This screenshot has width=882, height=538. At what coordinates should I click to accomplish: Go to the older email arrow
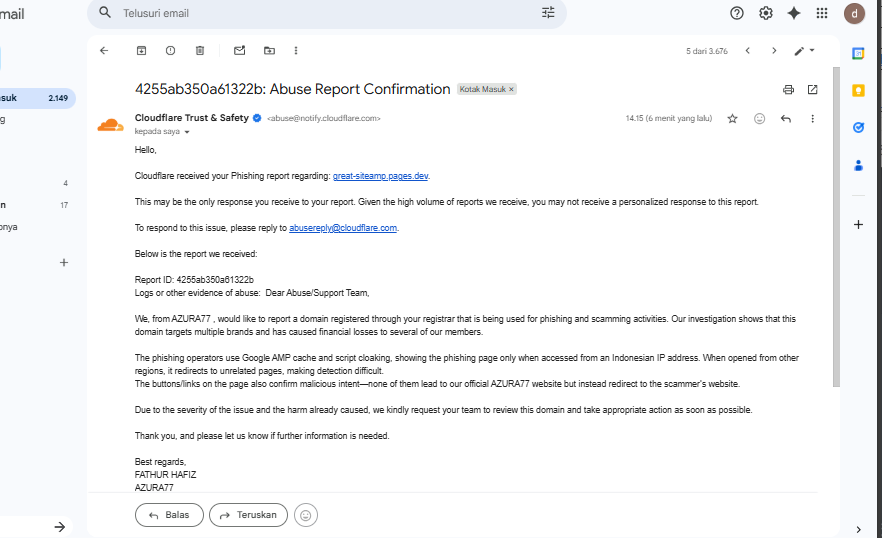coord(774,51)
